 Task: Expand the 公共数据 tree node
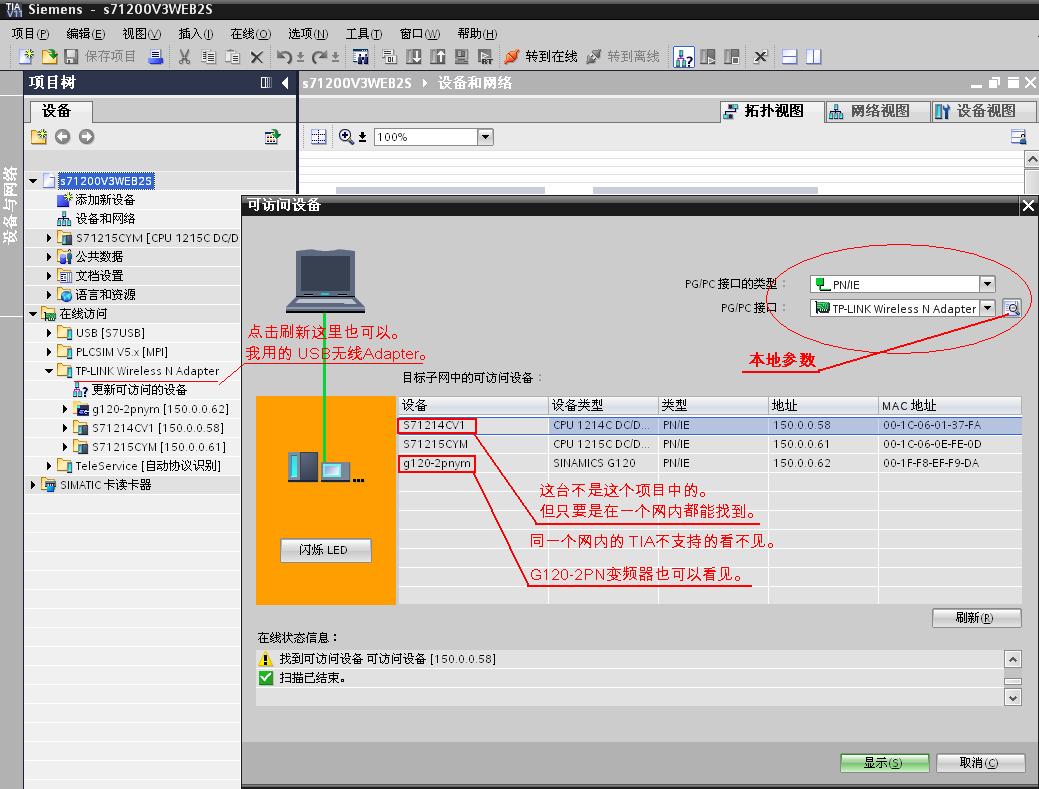tap(49, 256)
